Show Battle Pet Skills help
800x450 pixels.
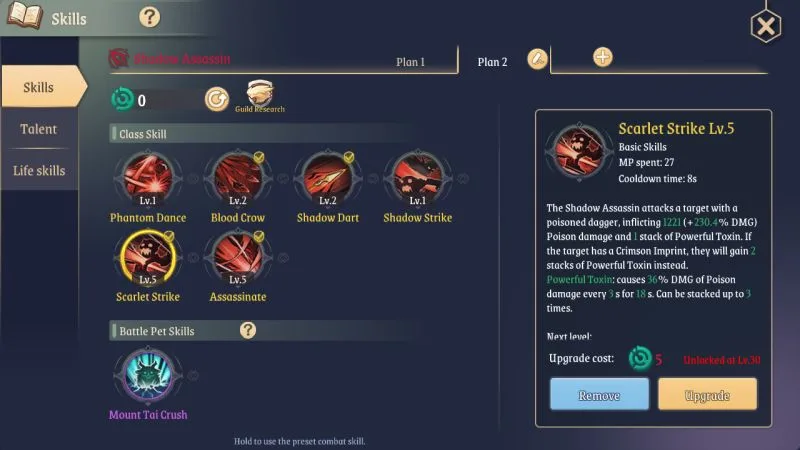[248, 330]
